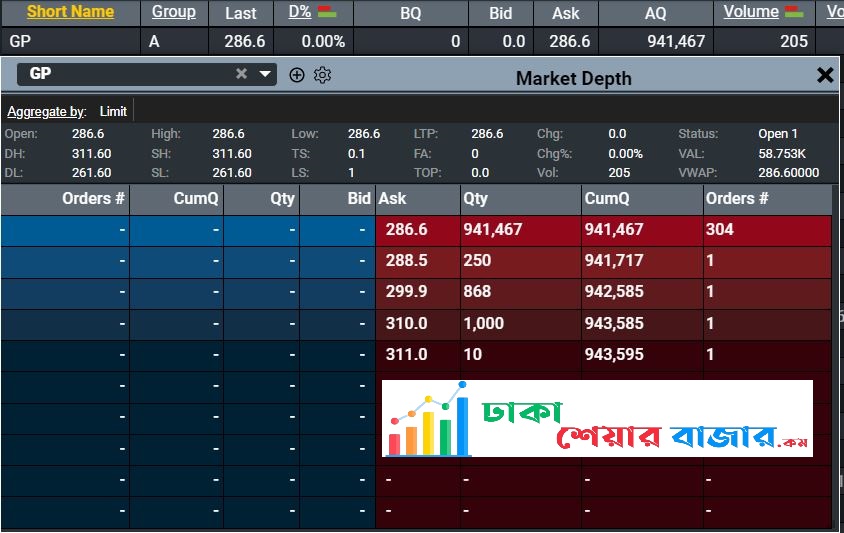Image resolution: width=844 pixels, height=533 pixels.
Task: Open Market Depth settings gear
Action: coord(322,75)
